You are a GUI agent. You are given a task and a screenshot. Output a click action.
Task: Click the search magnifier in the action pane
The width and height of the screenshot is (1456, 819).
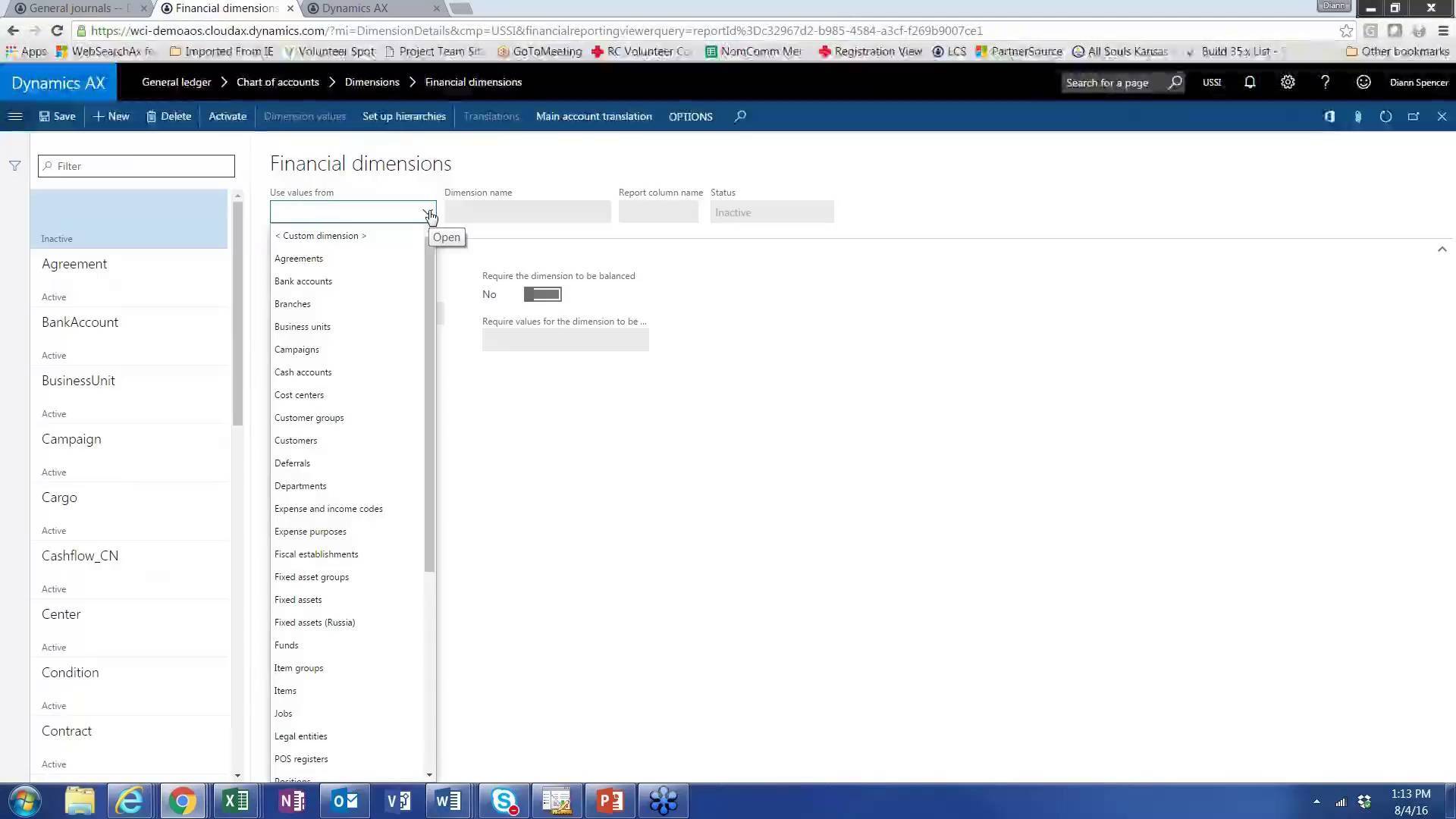(x=739, y=116)
